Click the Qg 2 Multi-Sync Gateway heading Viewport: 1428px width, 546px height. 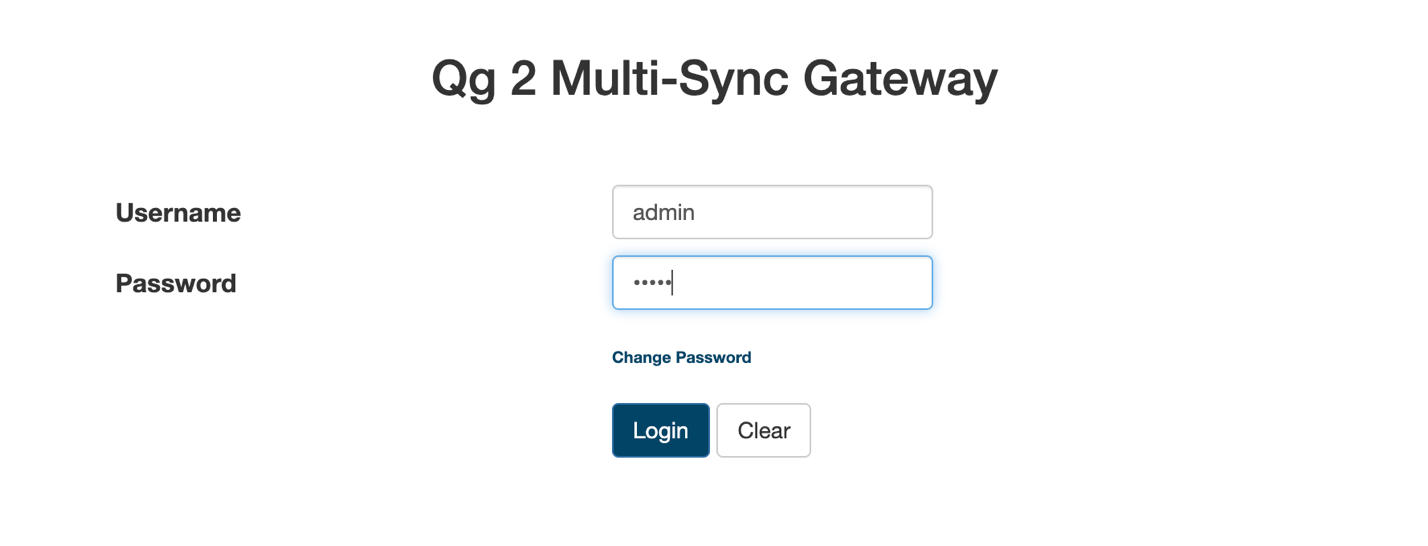714,78
